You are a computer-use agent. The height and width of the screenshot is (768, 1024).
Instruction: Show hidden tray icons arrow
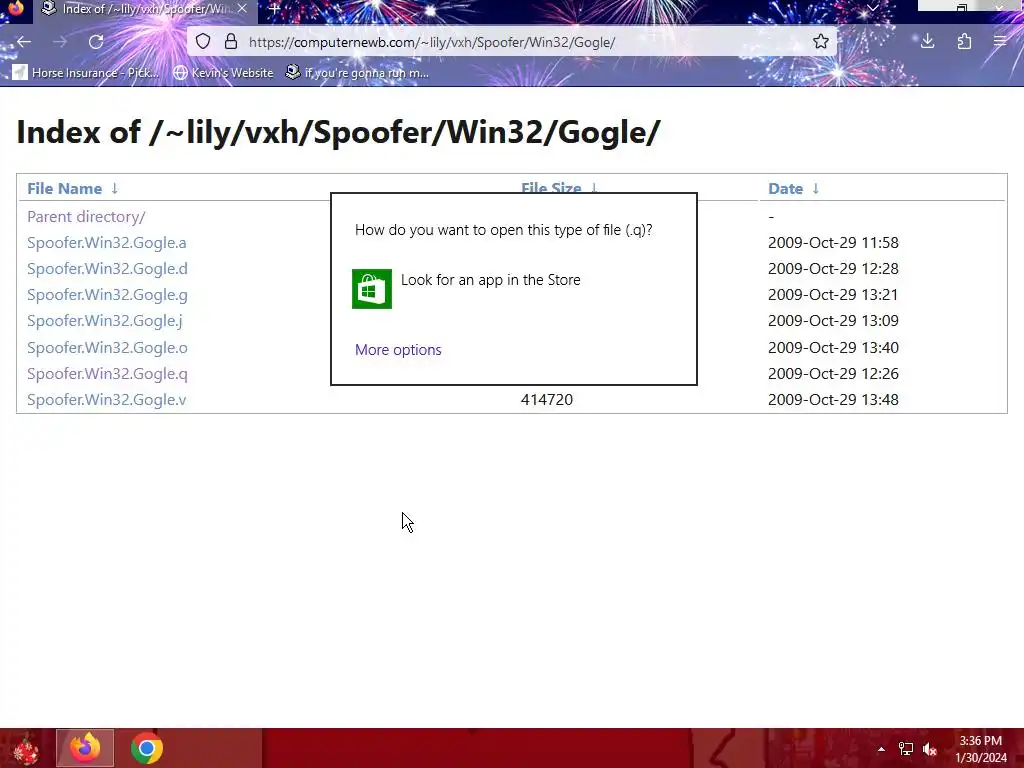point(881,749)
